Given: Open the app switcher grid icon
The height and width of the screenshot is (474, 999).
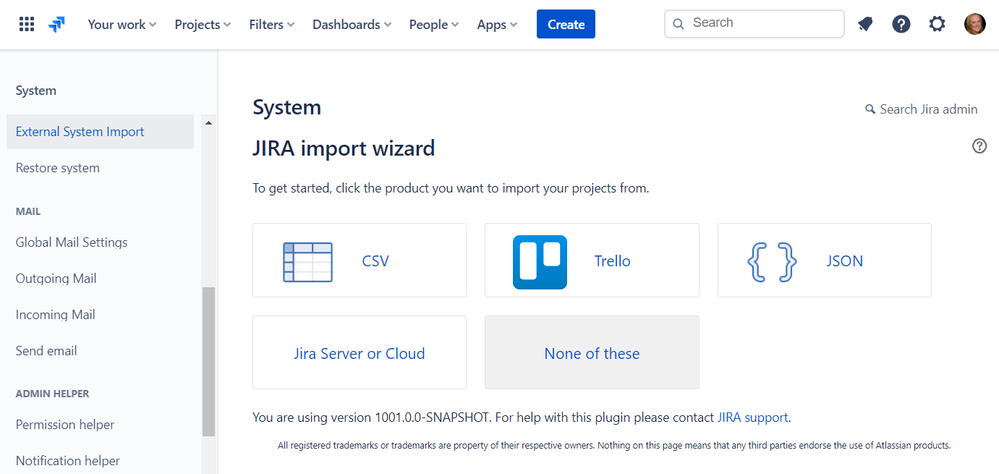Looking at the screenshot, I should coord(27,24).
